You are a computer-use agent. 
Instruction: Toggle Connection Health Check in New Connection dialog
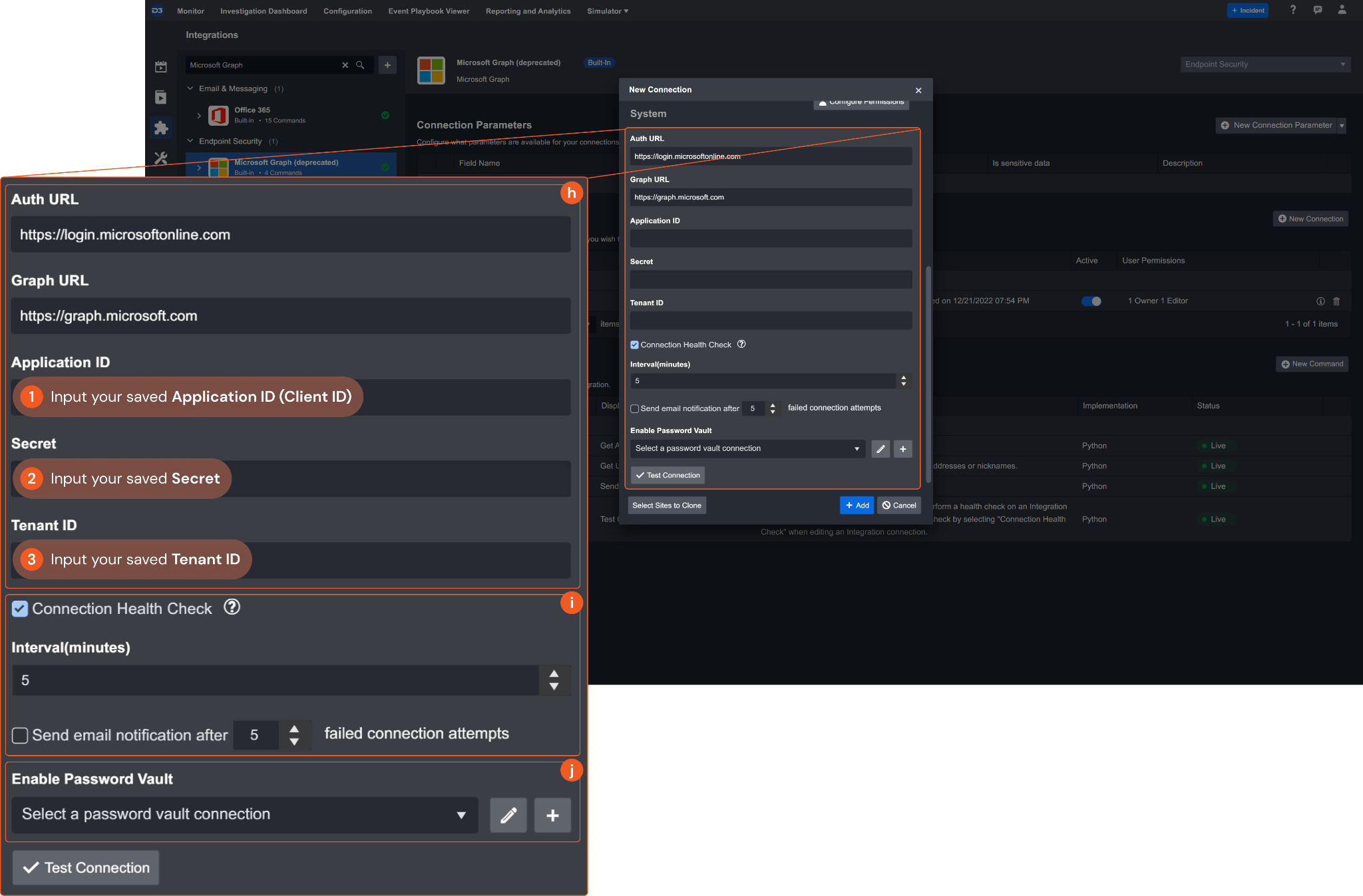coord(635,345)
